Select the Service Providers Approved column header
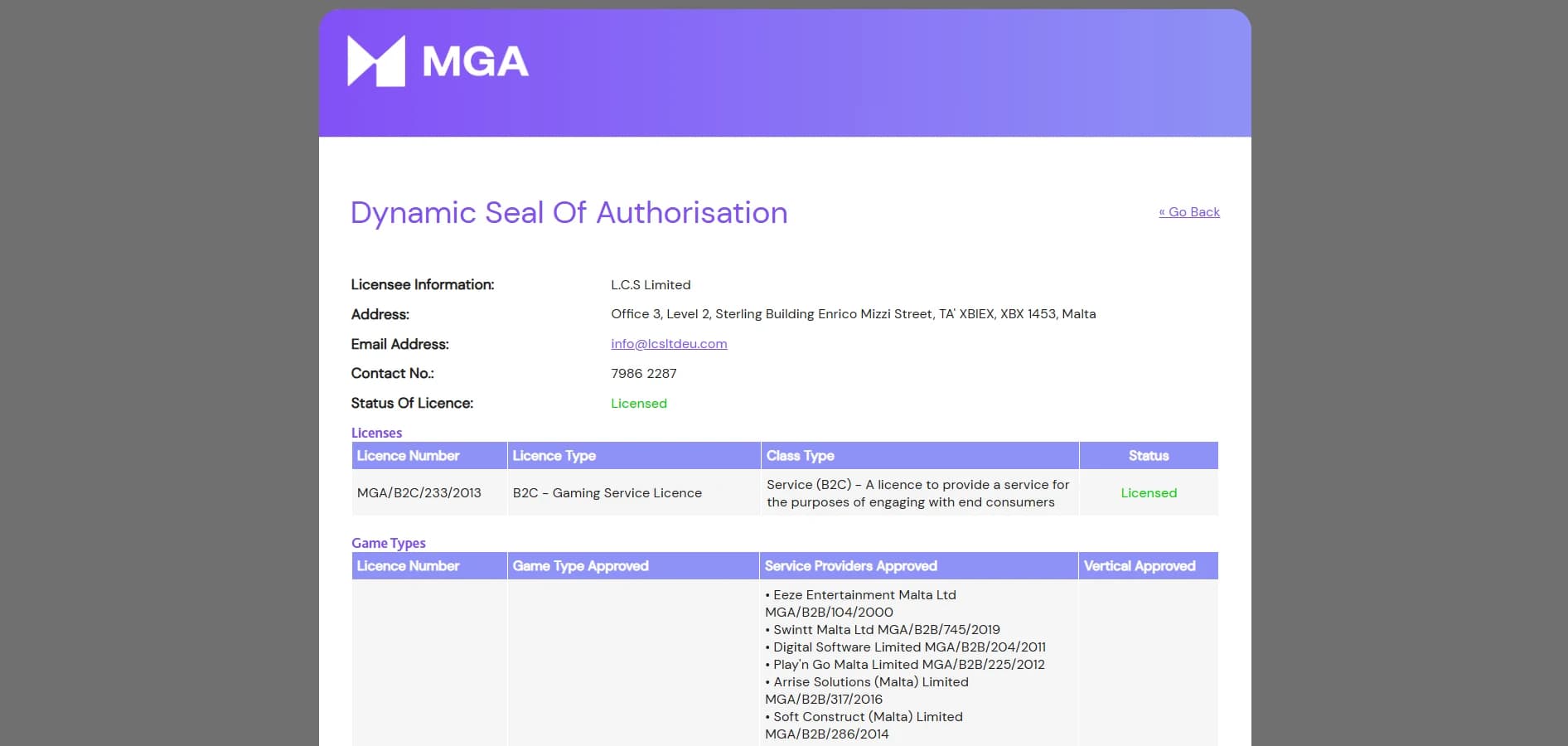The width and height of the screenshot is (1568, 746). [x=851, y=565]
